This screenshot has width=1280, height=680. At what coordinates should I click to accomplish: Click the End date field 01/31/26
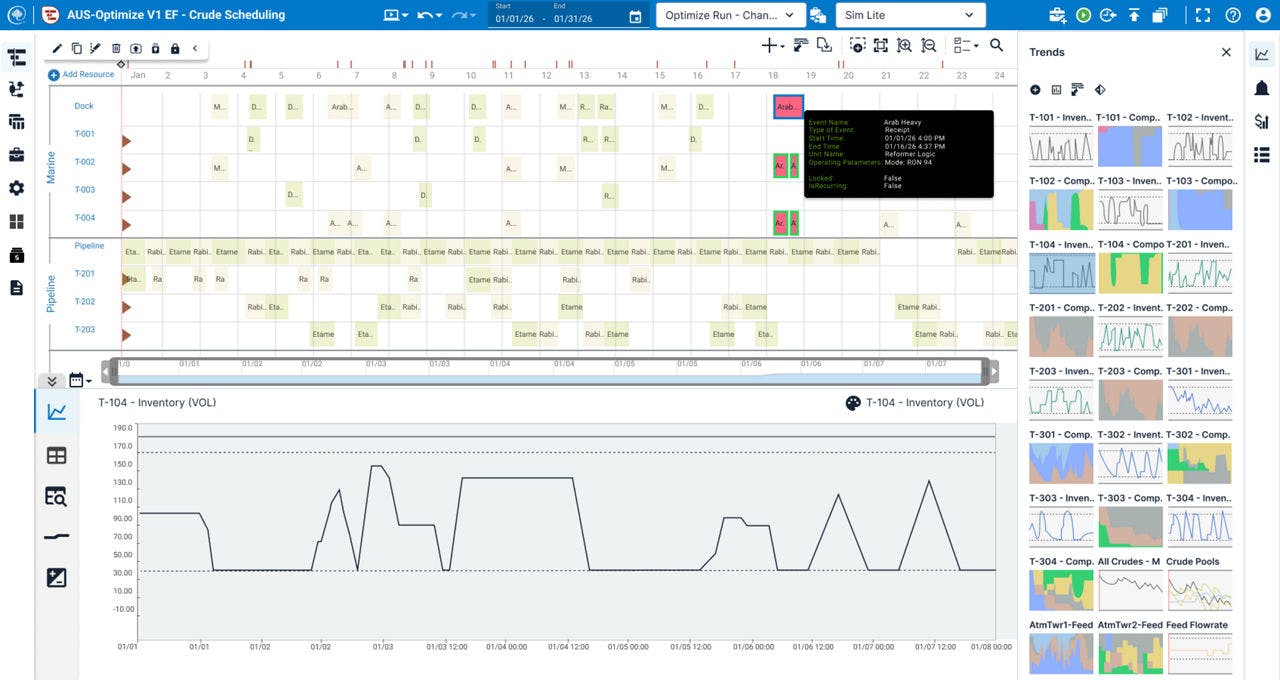coord(573,19)
